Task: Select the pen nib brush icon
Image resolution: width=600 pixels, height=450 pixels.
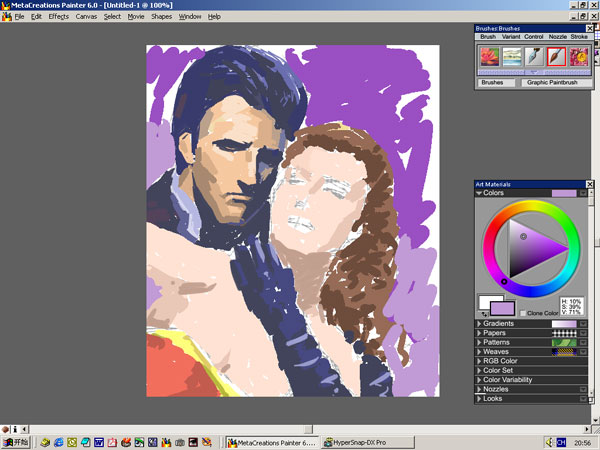Action: click(534, 57)
